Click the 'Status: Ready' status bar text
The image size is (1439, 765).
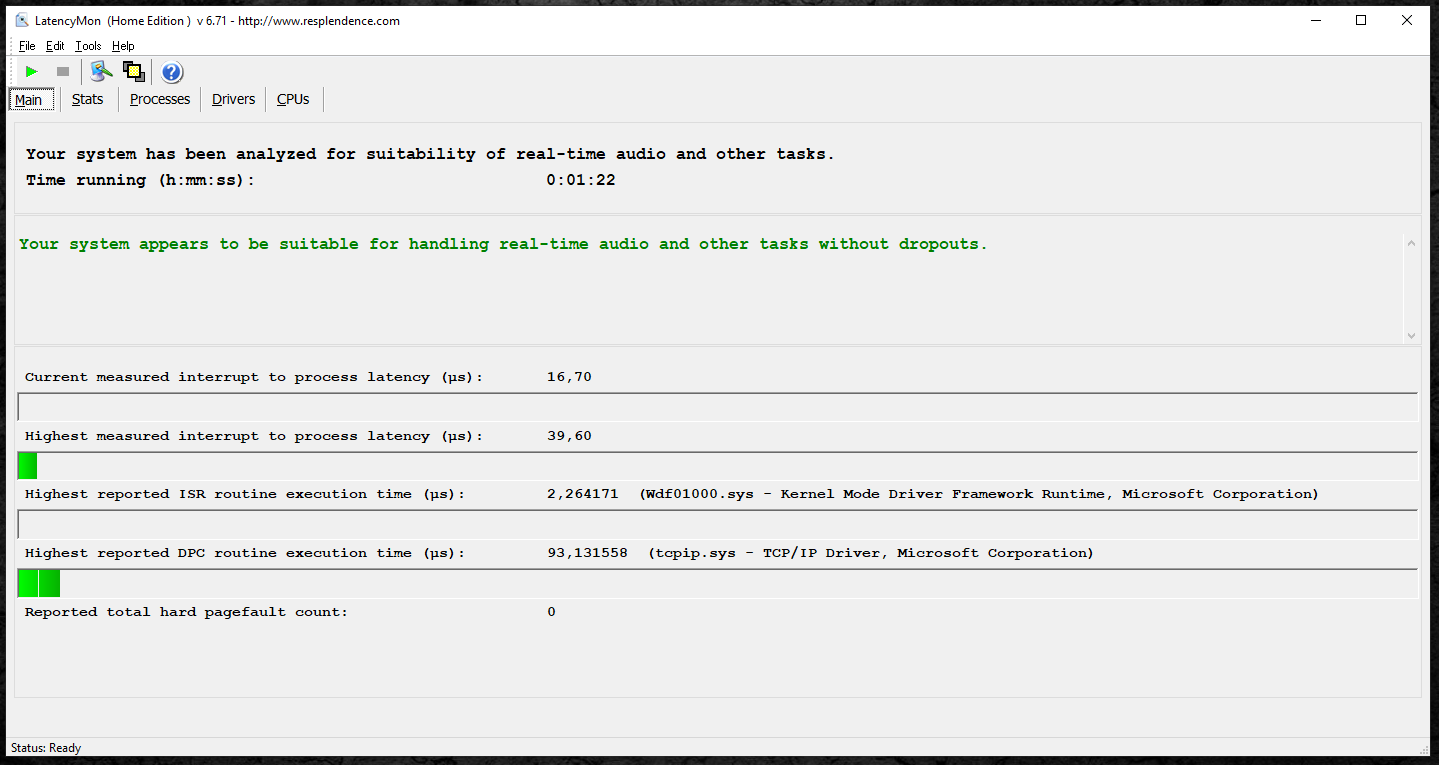click(46, 748)
